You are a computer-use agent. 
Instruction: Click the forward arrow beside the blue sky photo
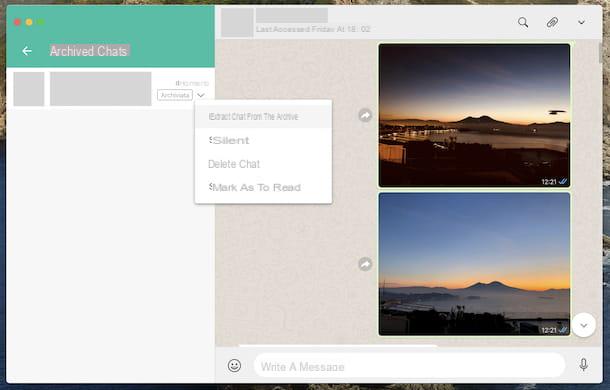pos(365,264)
